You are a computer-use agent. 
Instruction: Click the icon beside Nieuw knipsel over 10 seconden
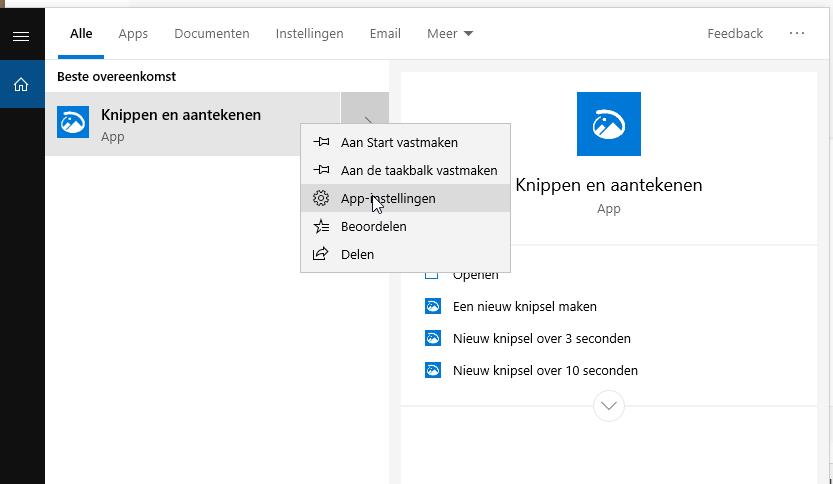pos(433,370)
